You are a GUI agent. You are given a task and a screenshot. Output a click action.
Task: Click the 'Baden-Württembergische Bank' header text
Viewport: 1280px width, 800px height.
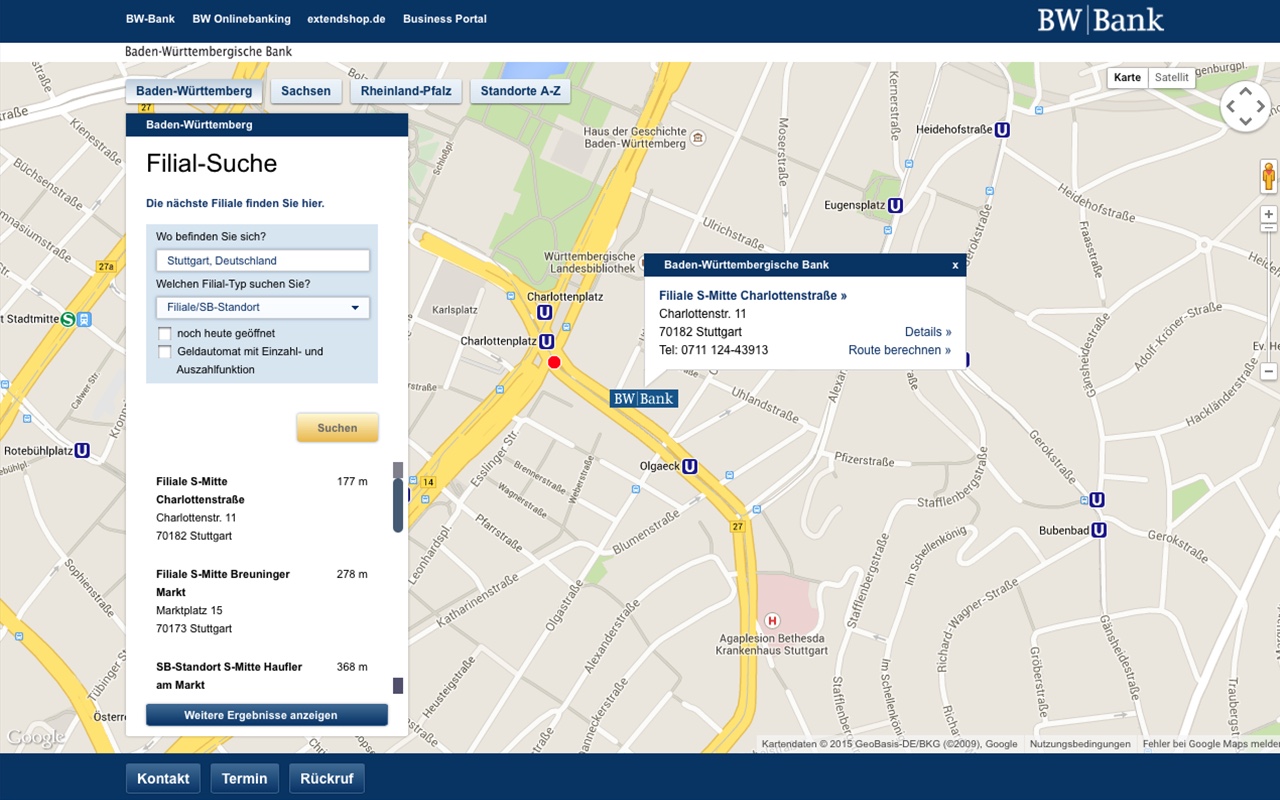(x=208, y=51)
